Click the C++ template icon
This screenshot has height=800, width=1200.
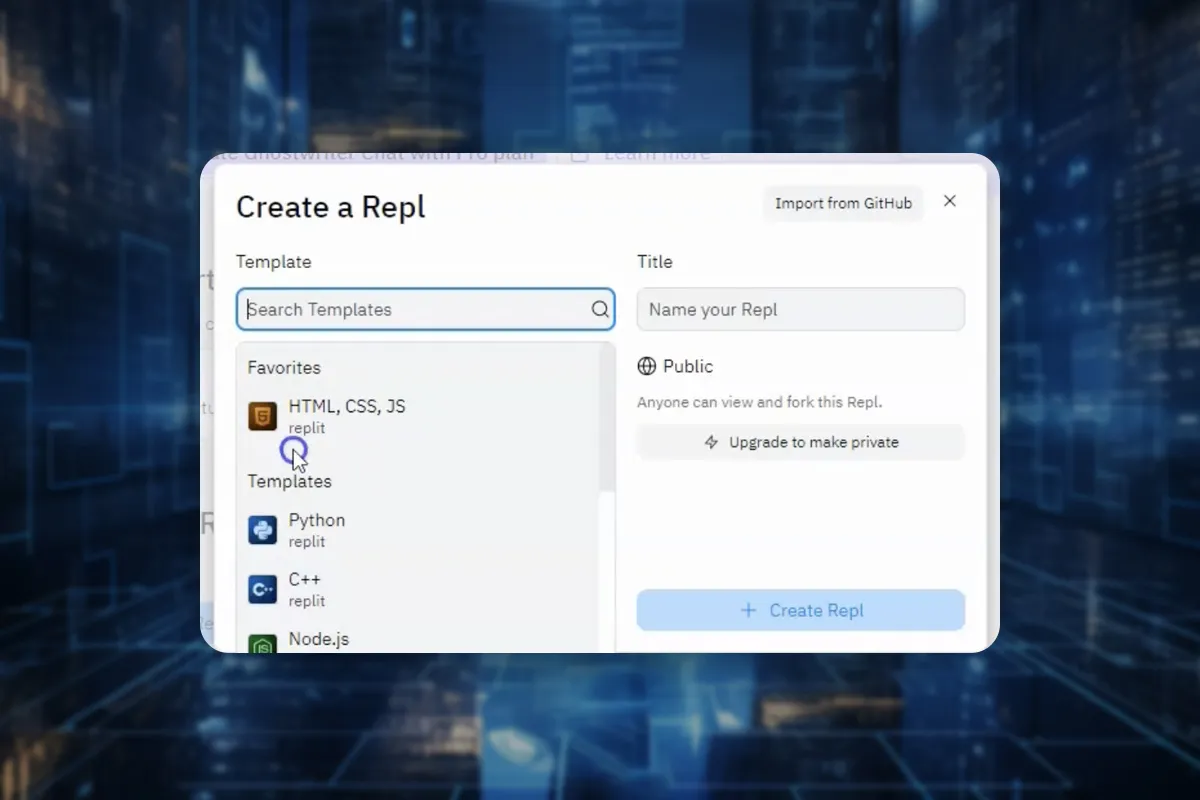[x=262, y=589]
